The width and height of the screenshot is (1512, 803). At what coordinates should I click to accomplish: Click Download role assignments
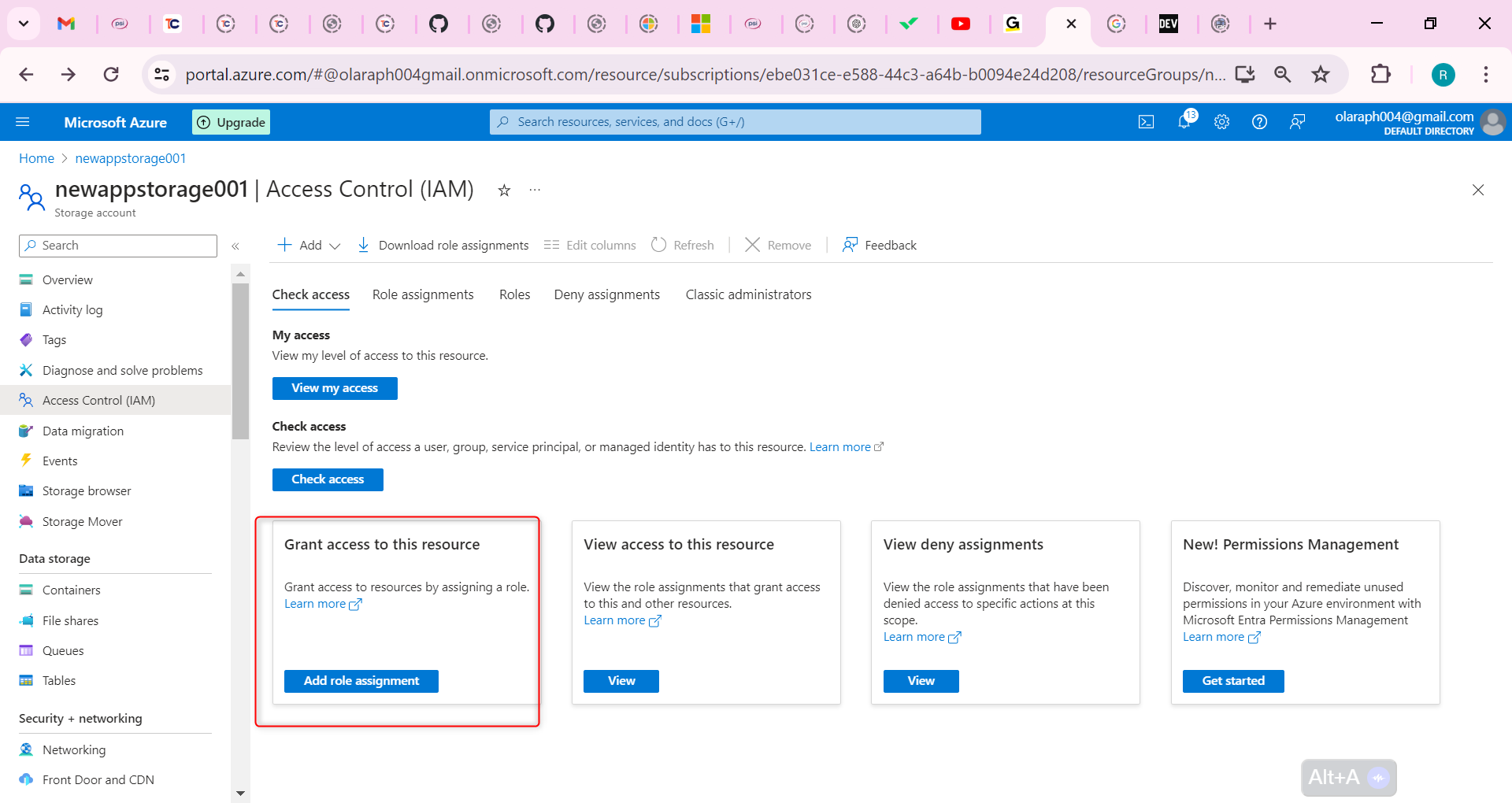pos(443,245)
